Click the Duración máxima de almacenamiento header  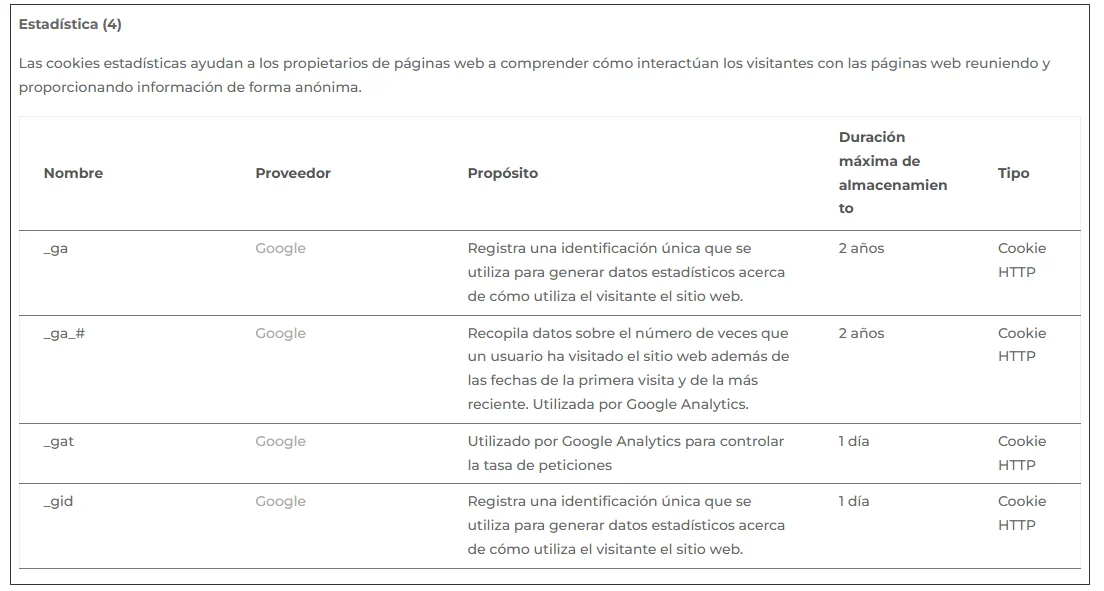click(x=892, y=173)
